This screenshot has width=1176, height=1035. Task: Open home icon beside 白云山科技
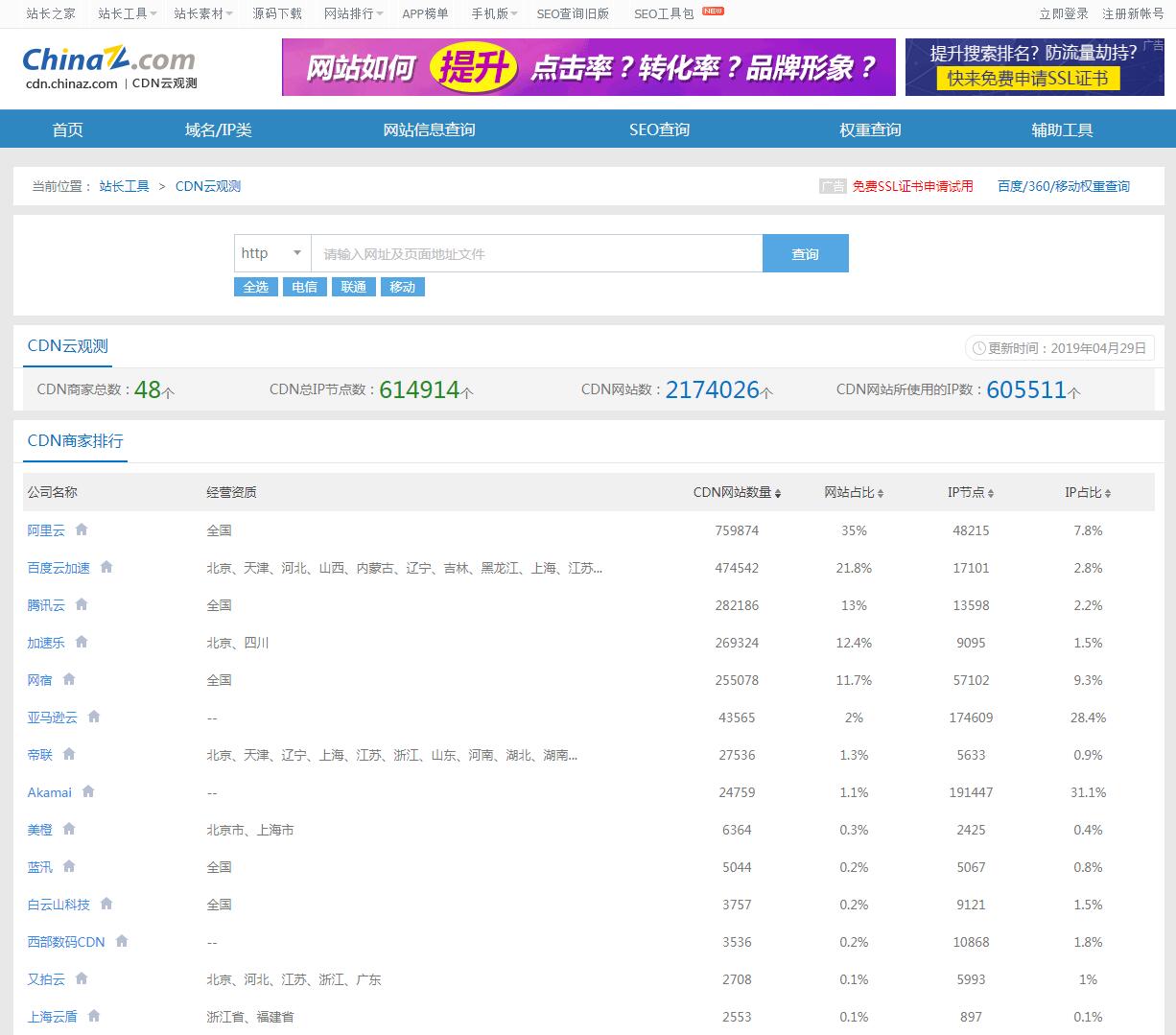click(x=106, y=904)
